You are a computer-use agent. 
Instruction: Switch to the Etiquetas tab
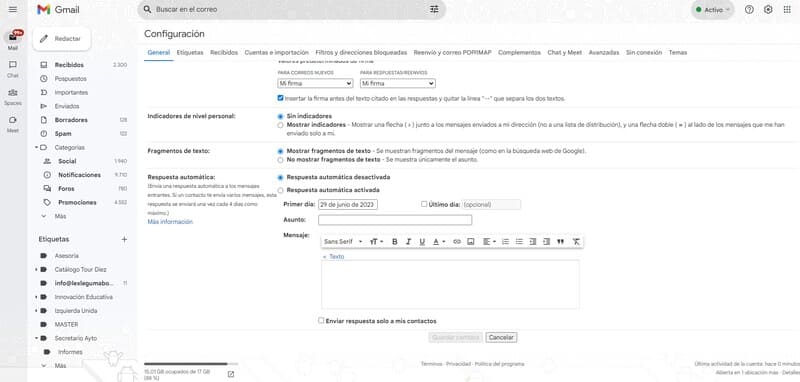pos(190,53)
